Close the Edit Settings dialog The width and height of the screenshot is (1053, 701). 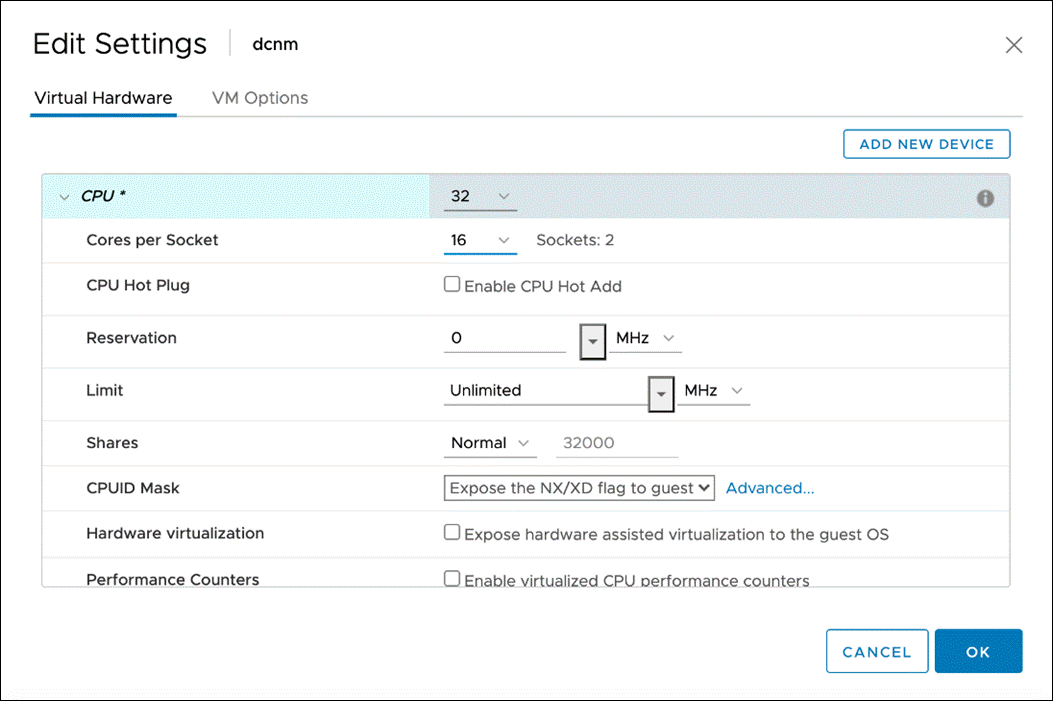coord(1014,44)
